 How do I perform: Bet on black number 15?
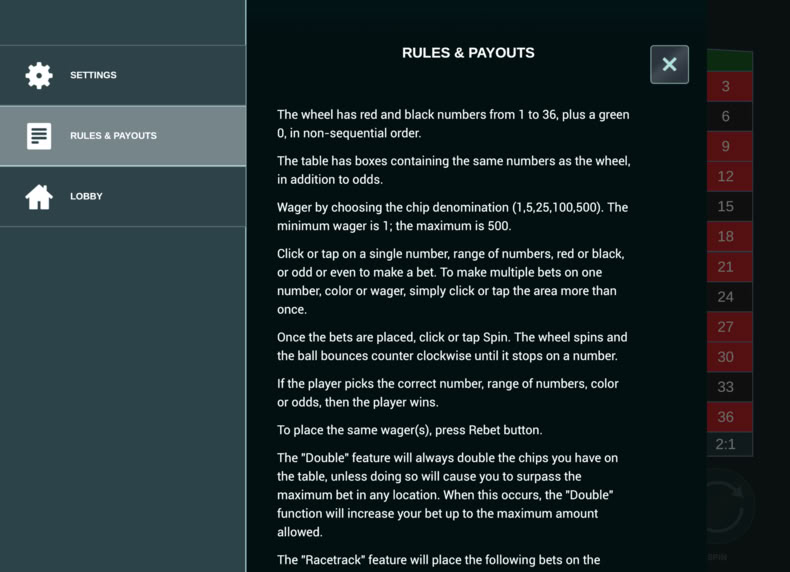(x=730, y=206)
